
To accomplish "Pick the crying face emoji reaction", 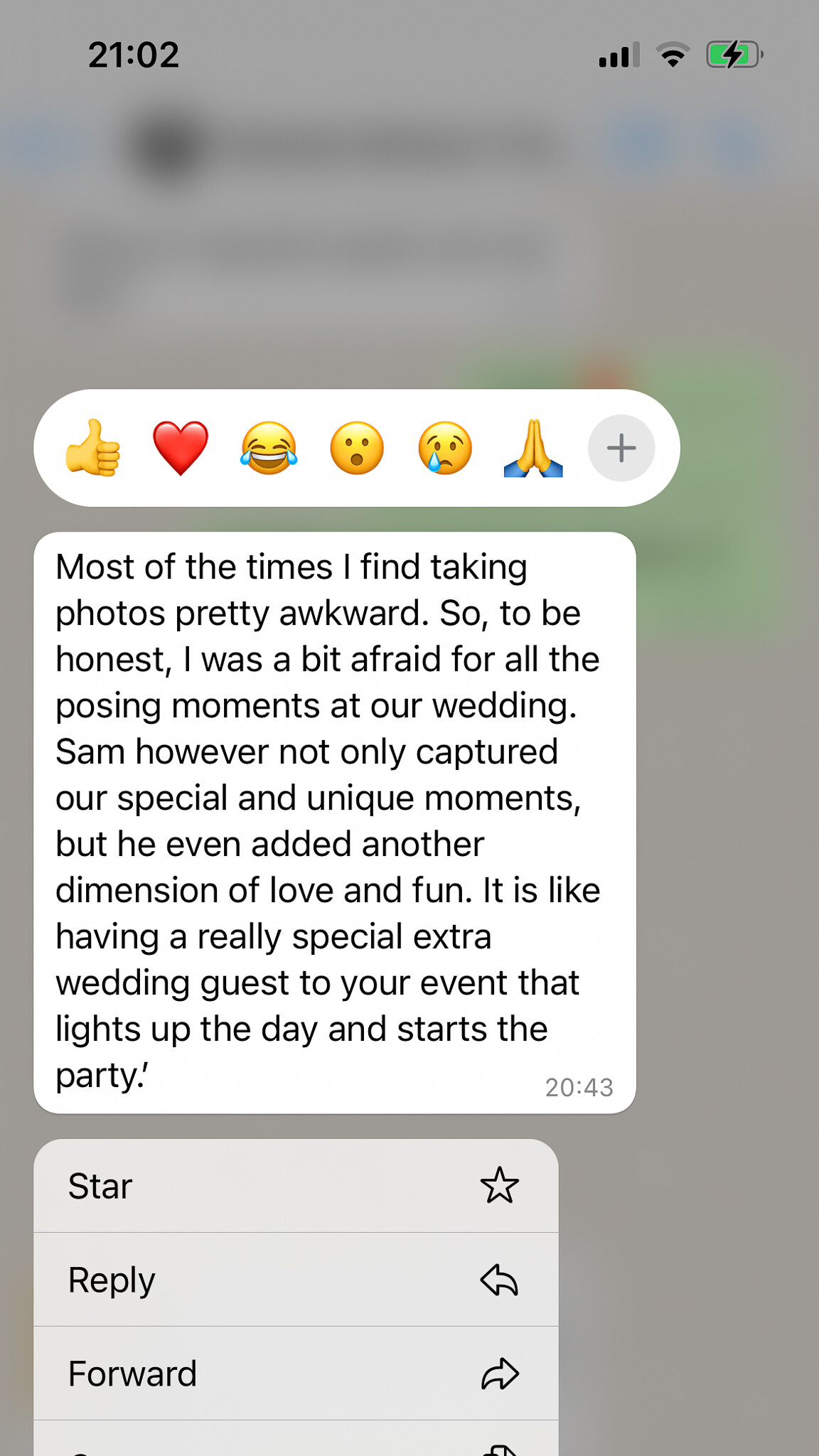I will (x=445, y=448).
